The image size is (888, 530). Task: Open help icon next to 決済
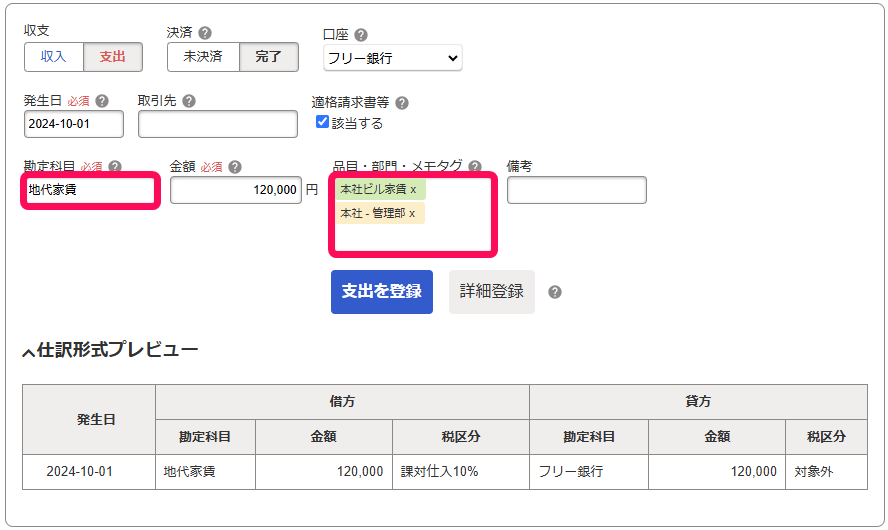(205, 33)
